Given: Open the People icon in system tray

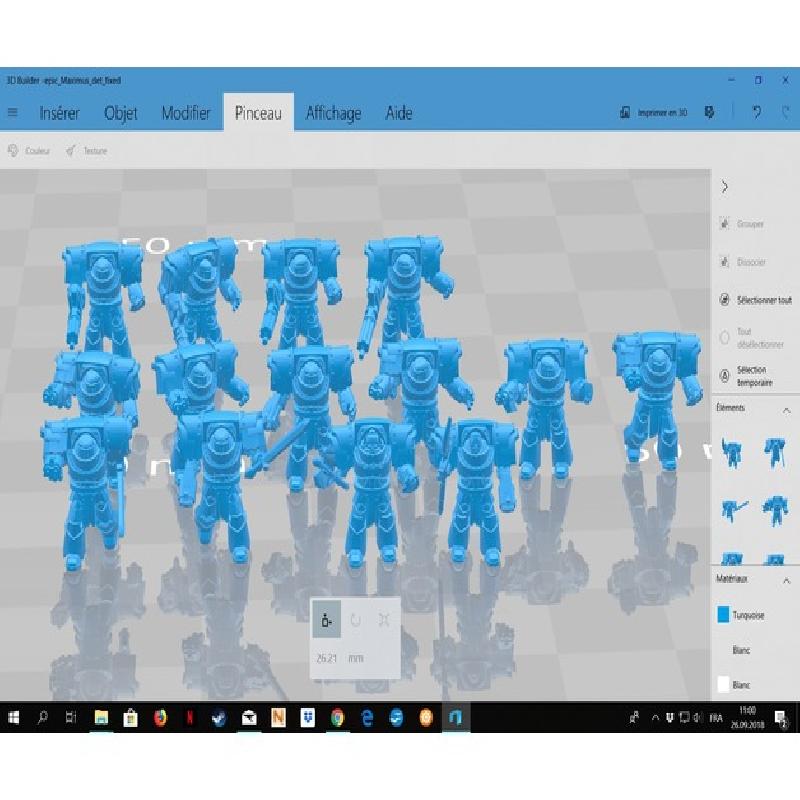Looking at the screenshot, I should coord(634,718).
